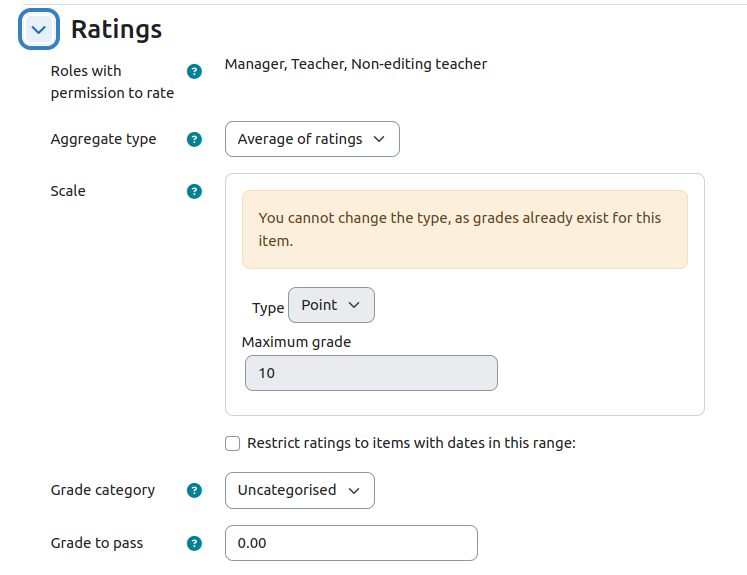Click the cannot change type warning message
This screenshot has height=575, width=747.
(464, 230)
